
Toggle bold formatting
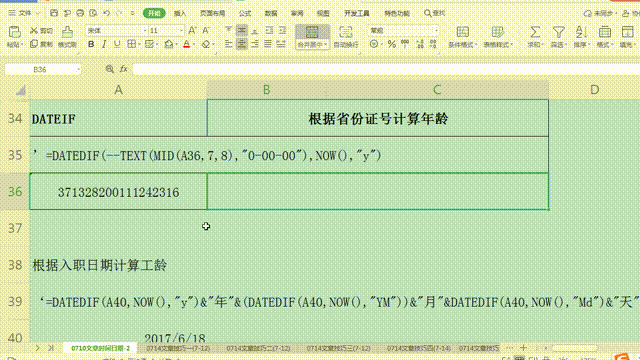click(x=91, y=44)
